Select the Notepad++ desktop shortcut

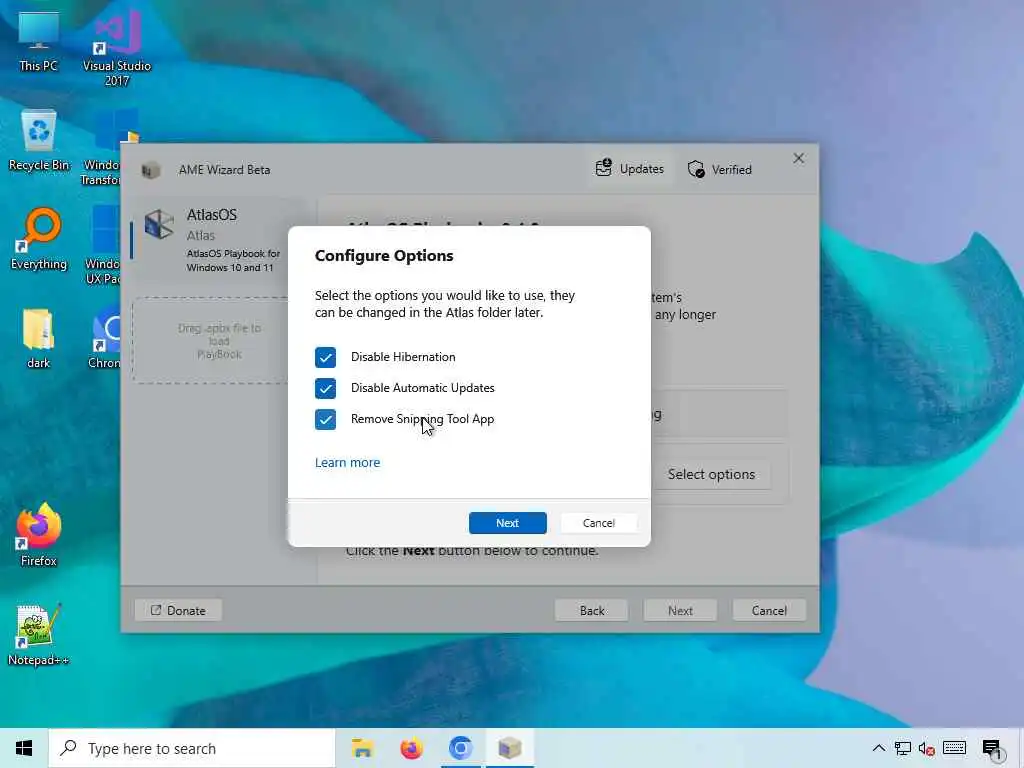pyautogui.click(x=39, y=634)
